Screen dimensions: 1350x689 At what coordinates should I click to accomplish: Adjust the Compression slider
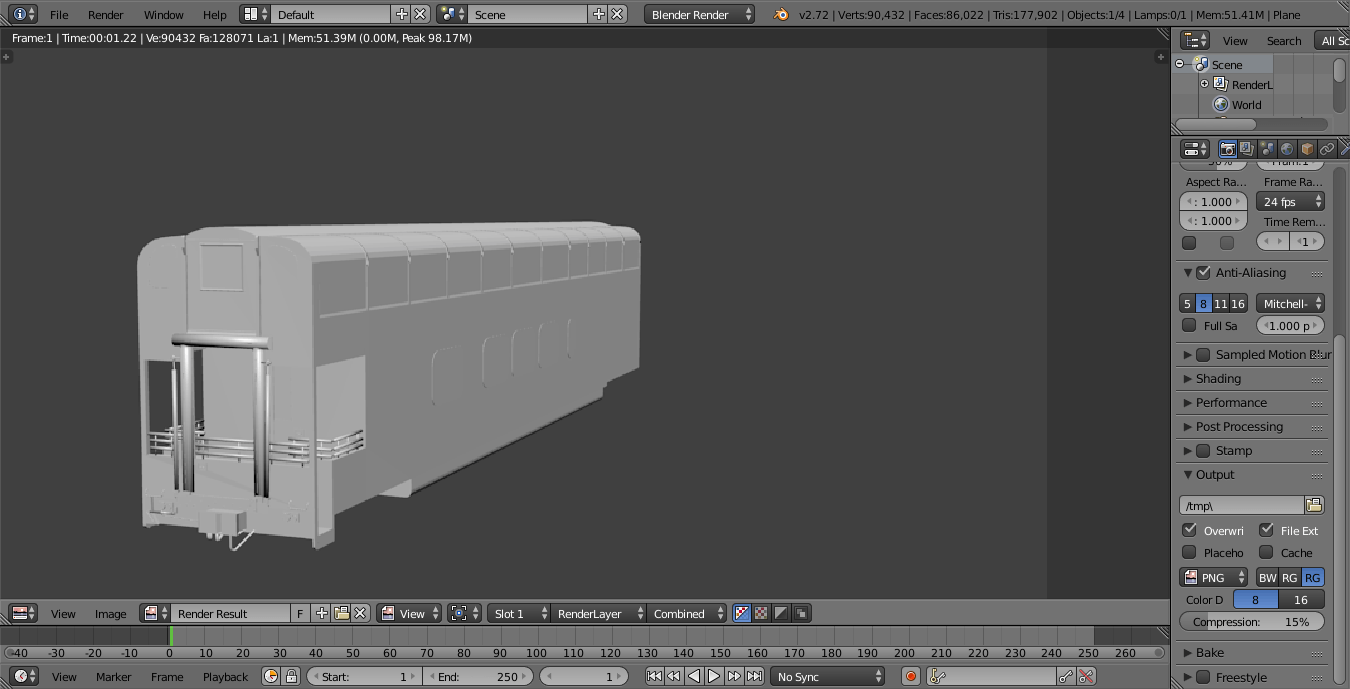tap(1252, 621)
